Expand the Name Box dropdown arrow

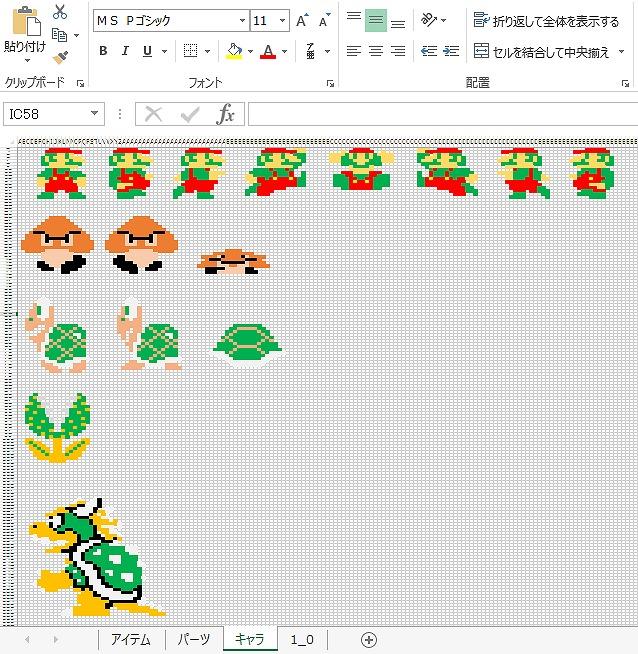point(95,114)
